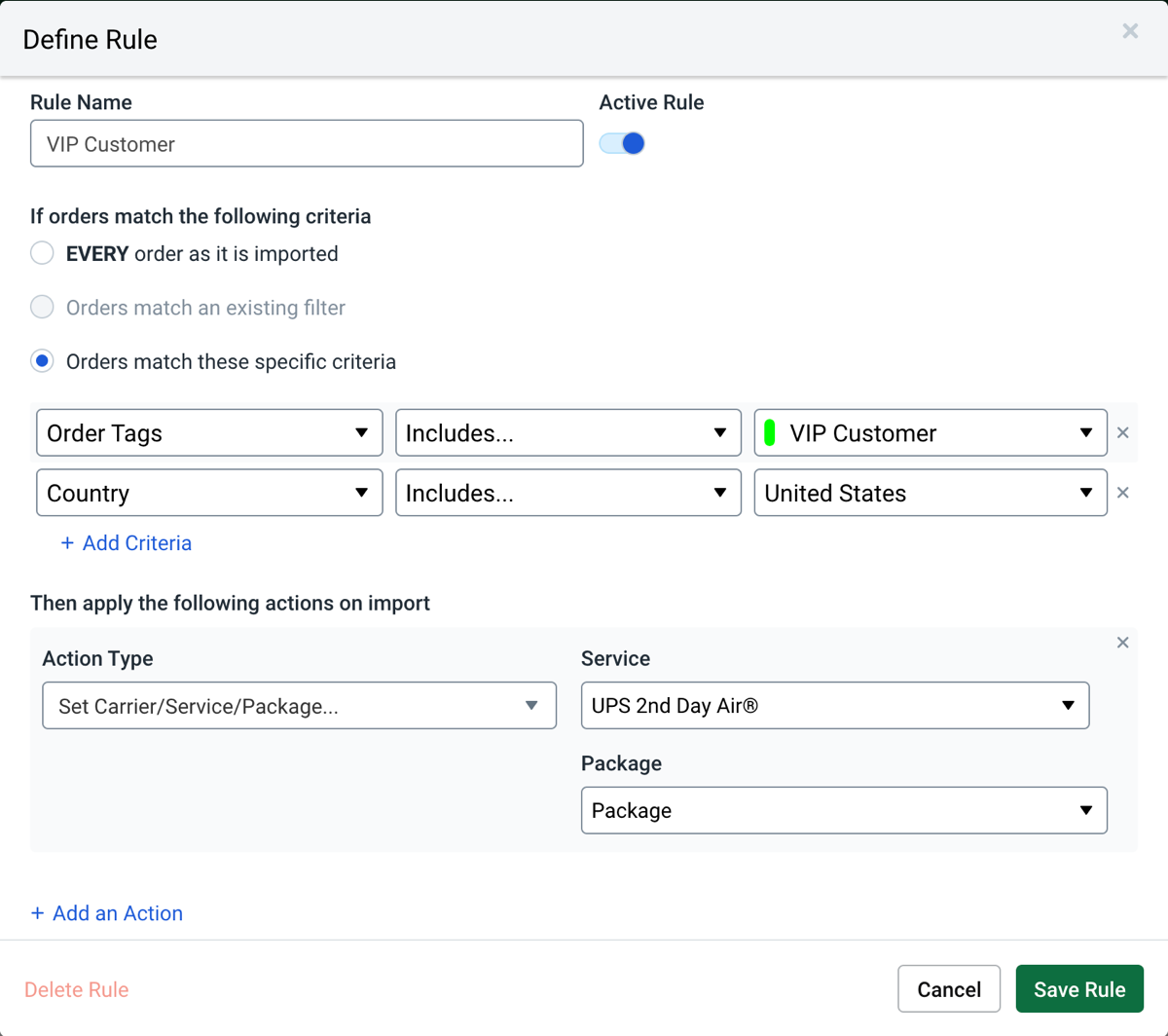Delete the Set Carrier action block

point(1122,643)
